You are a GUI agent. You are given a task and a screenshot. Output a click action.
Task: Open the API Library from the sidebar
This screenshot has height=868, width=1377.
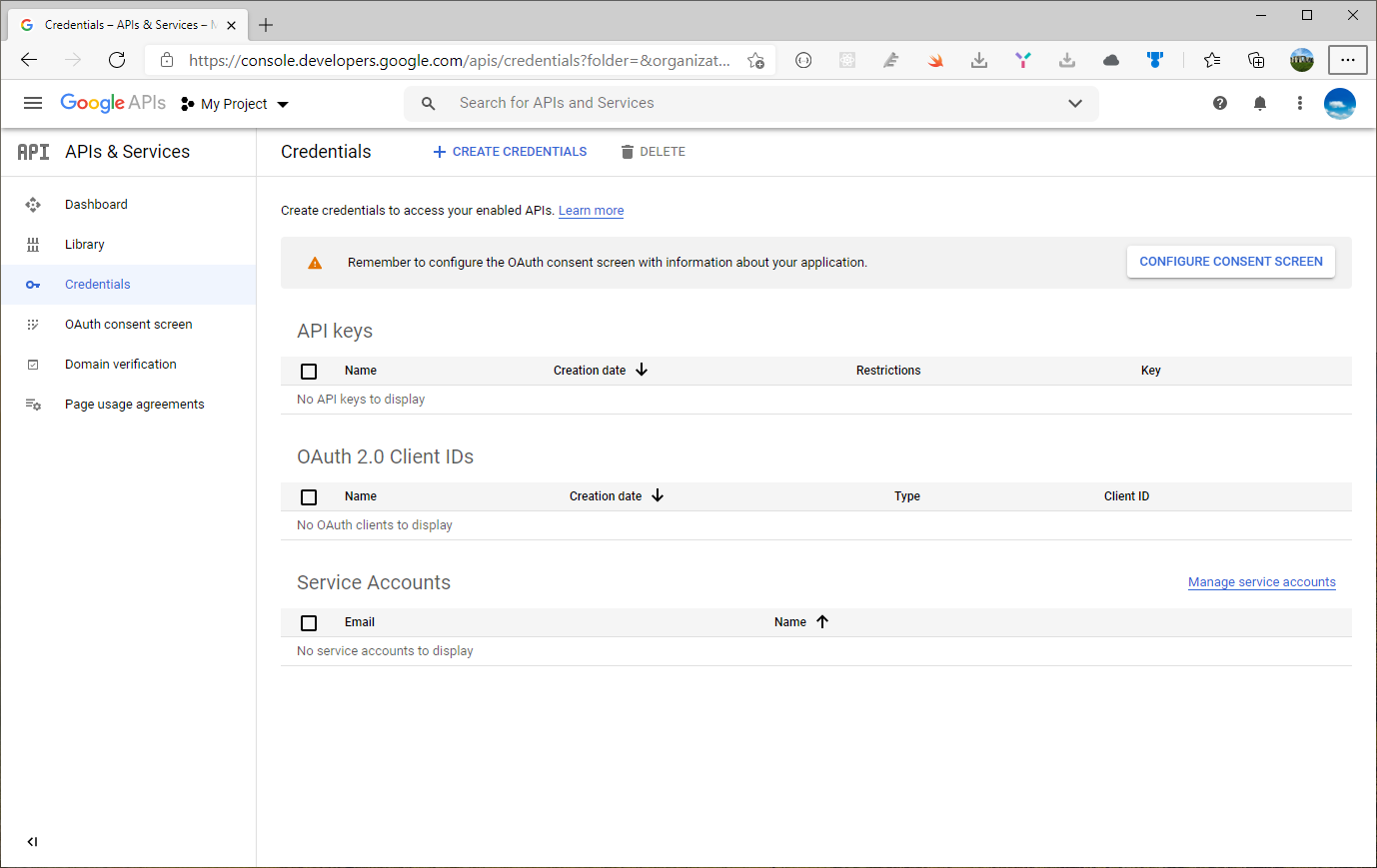tap(84, 244)
